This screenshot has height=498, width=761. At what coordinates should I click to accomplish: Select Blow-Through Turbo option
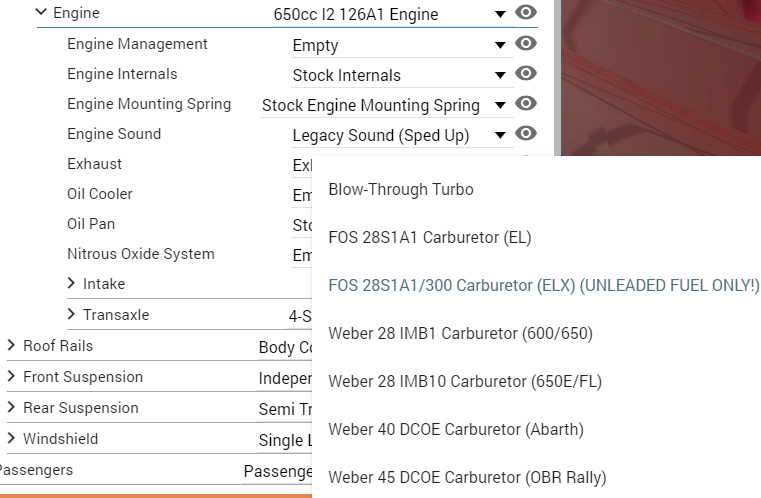pos(536,189)
